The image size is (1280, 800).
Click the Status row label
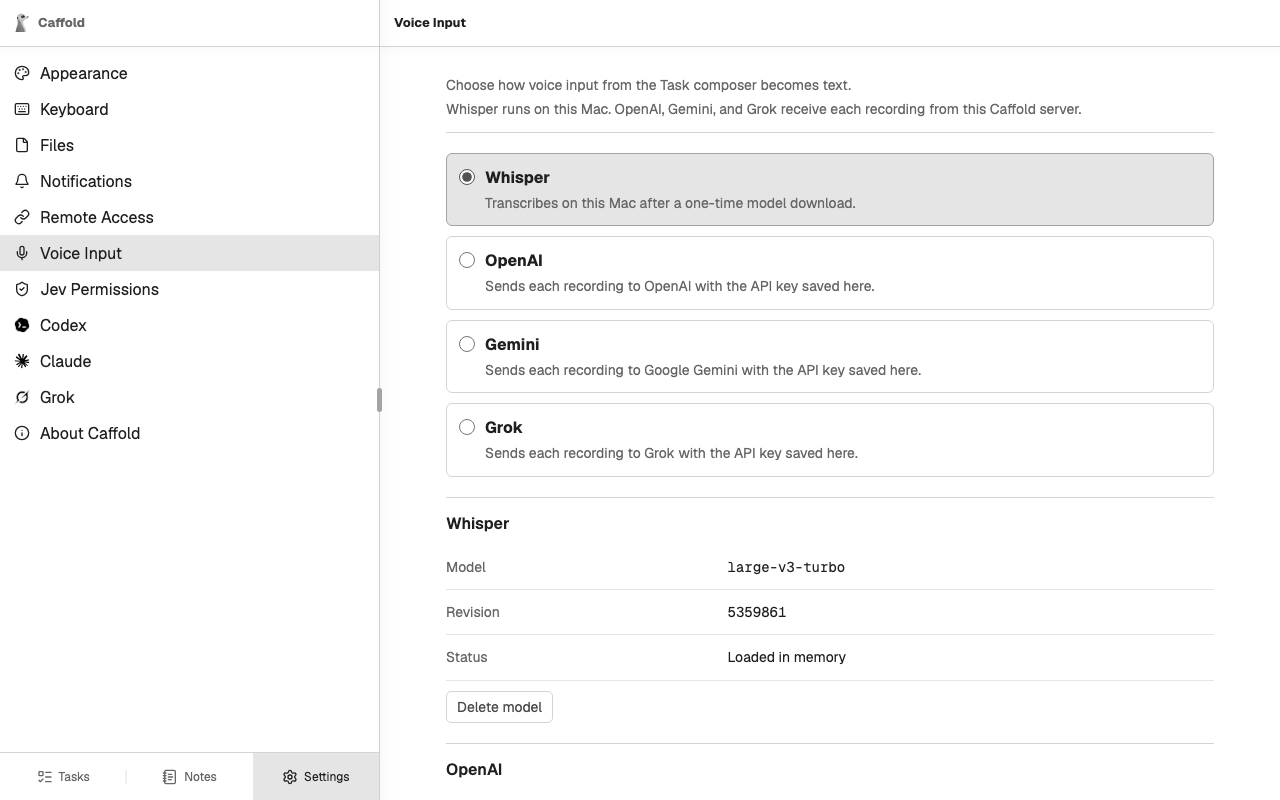(x=467, y=657)
